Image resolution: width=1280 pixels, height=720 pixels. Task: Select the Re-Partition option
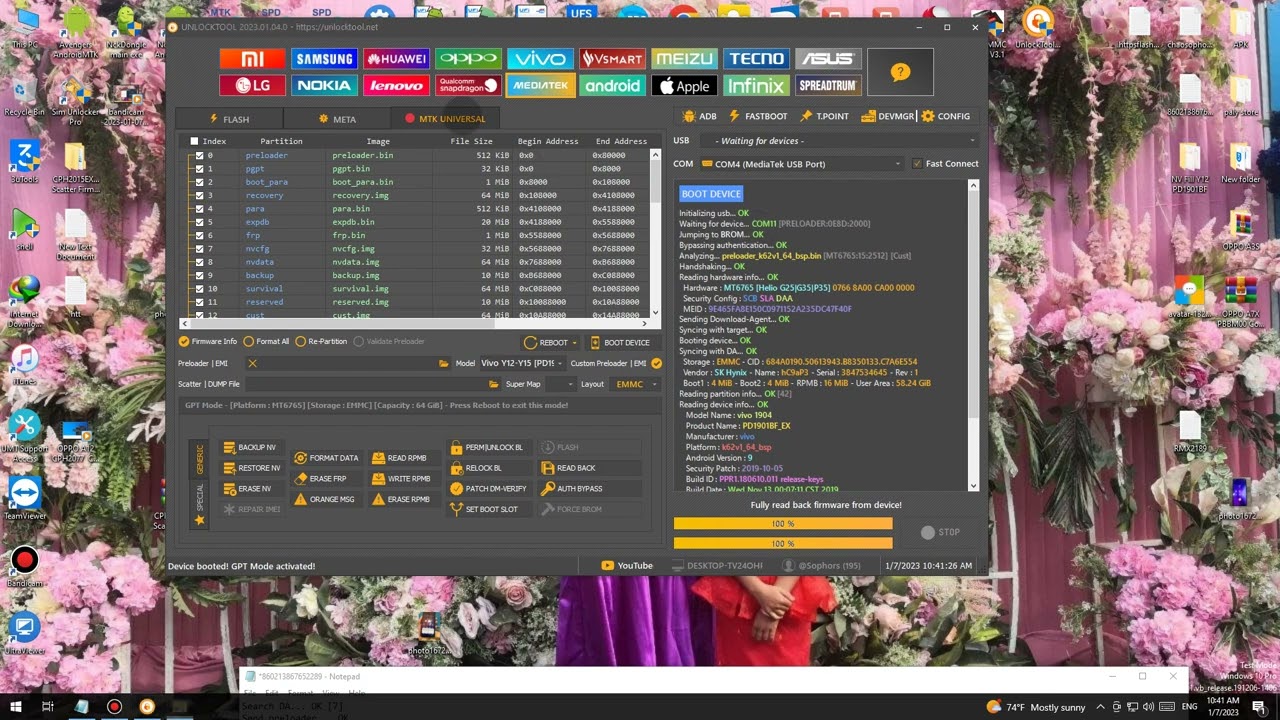tap(301, 342)
